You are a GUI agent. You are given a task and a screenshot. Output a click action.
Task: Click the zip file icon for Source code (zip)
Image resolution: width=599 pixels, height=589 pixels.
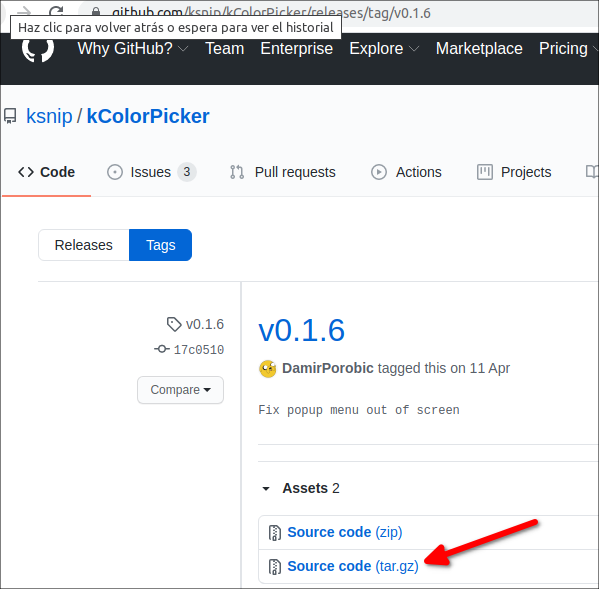tap(274, 533)
